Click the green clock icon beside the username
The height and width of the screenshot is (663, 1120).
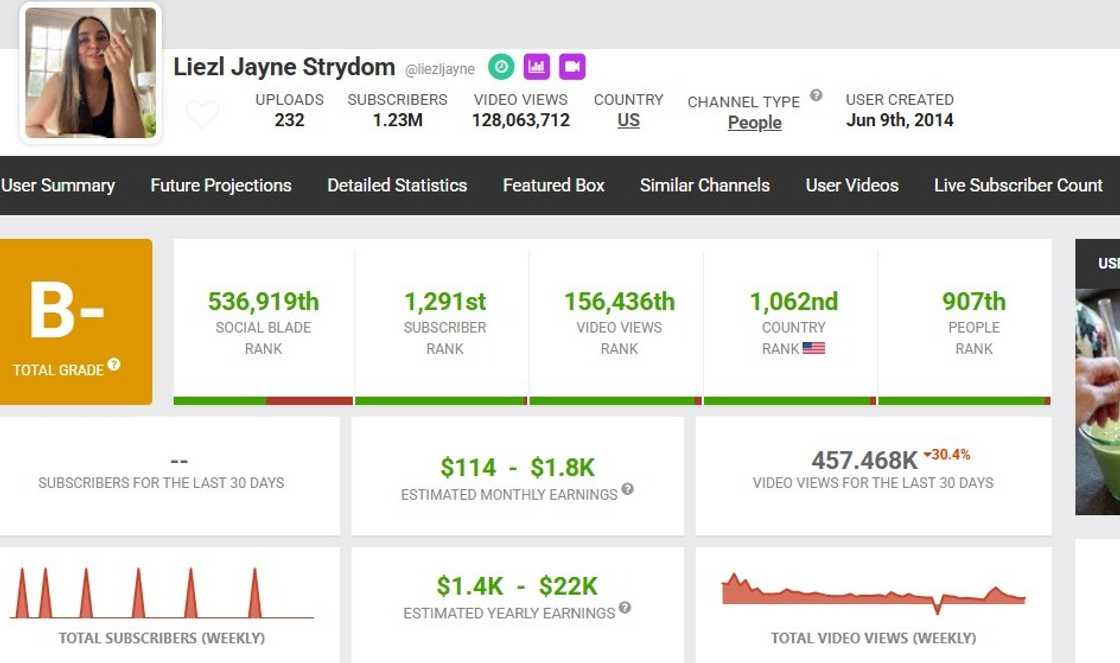tap(501, 67)
